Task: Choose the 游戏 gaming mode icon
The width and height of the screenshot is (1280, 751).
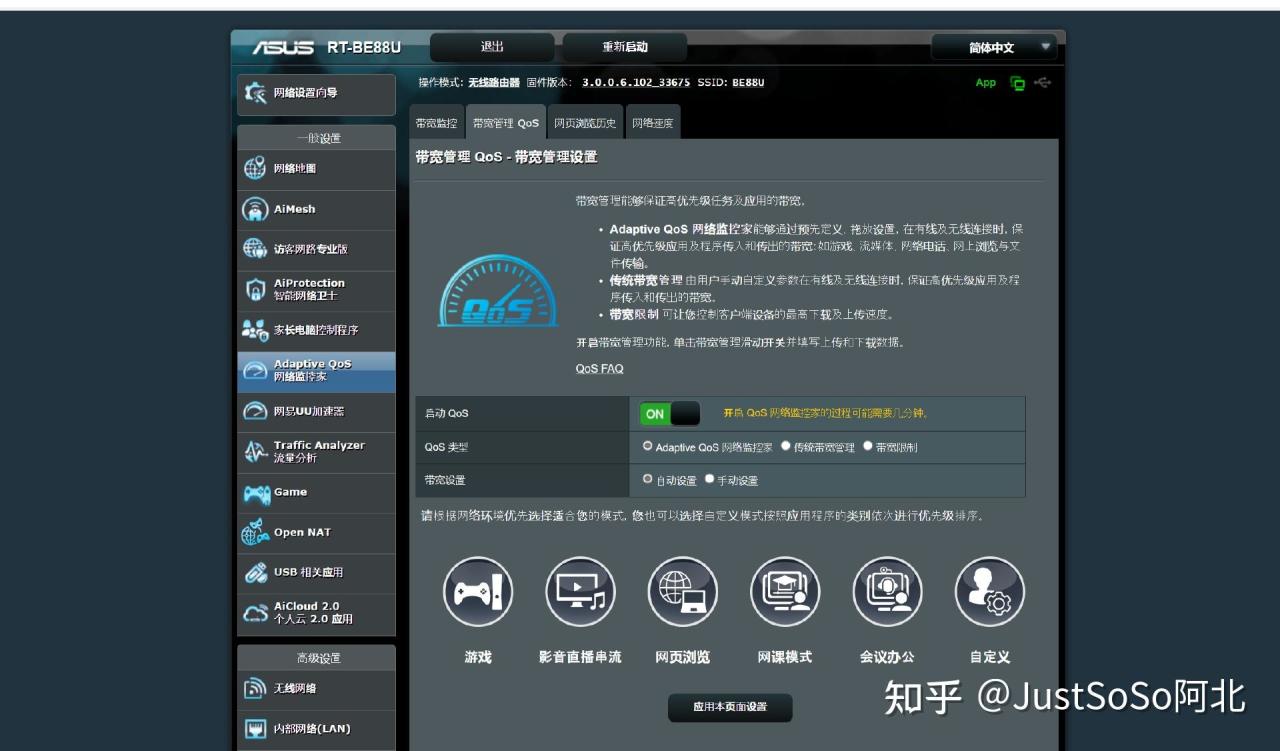Action: pyautogui.click(x=478, y=592)
